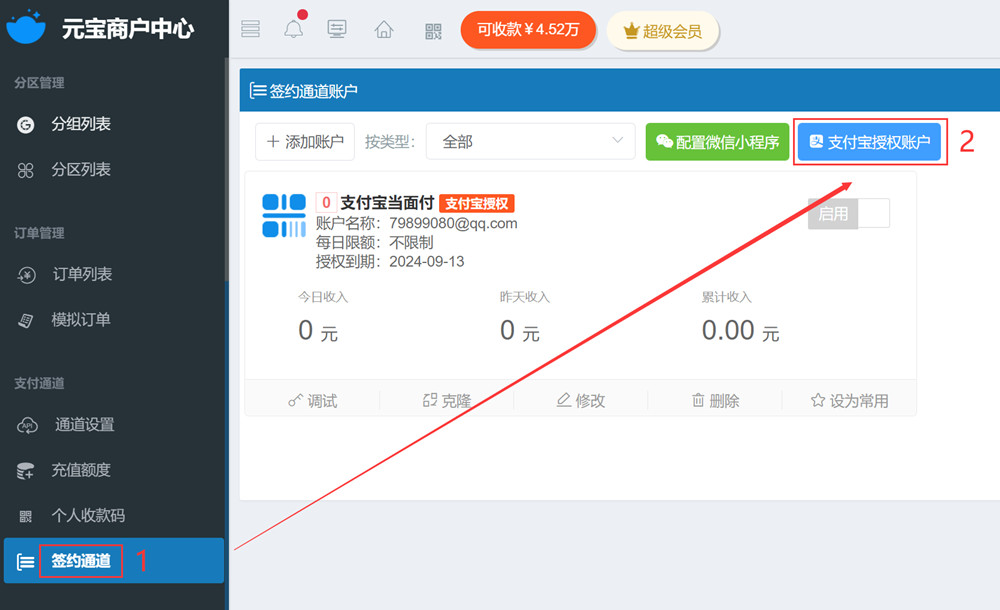Open 通道设置 in the sidebar
Screen dimensions: 1000x610
coord(84,424)
